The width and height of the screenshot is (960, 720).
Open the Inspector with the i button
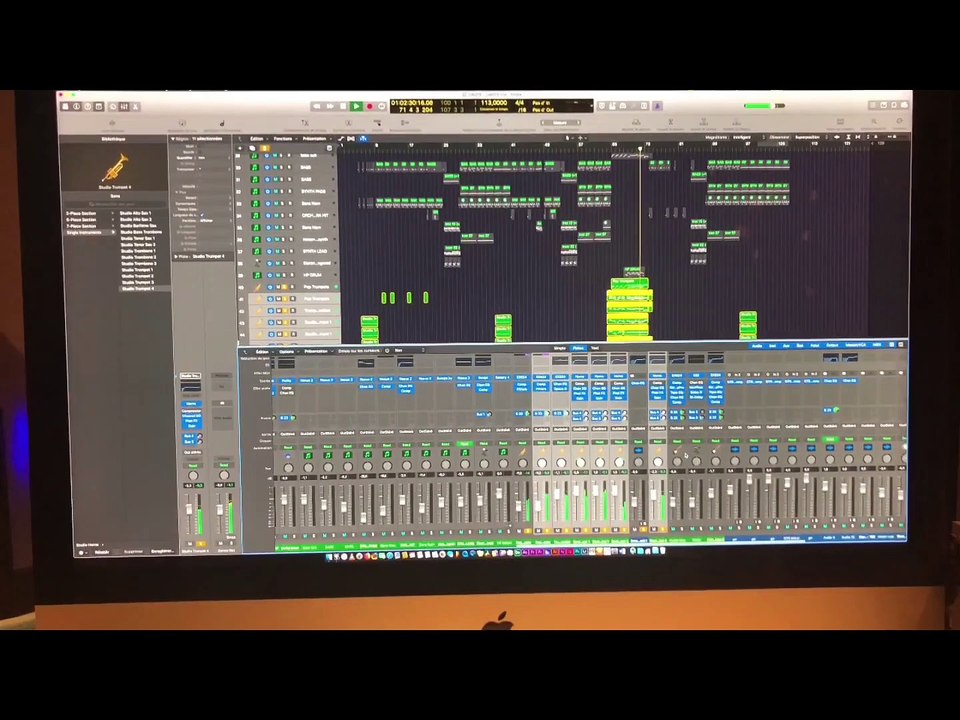tap(77, 107)
